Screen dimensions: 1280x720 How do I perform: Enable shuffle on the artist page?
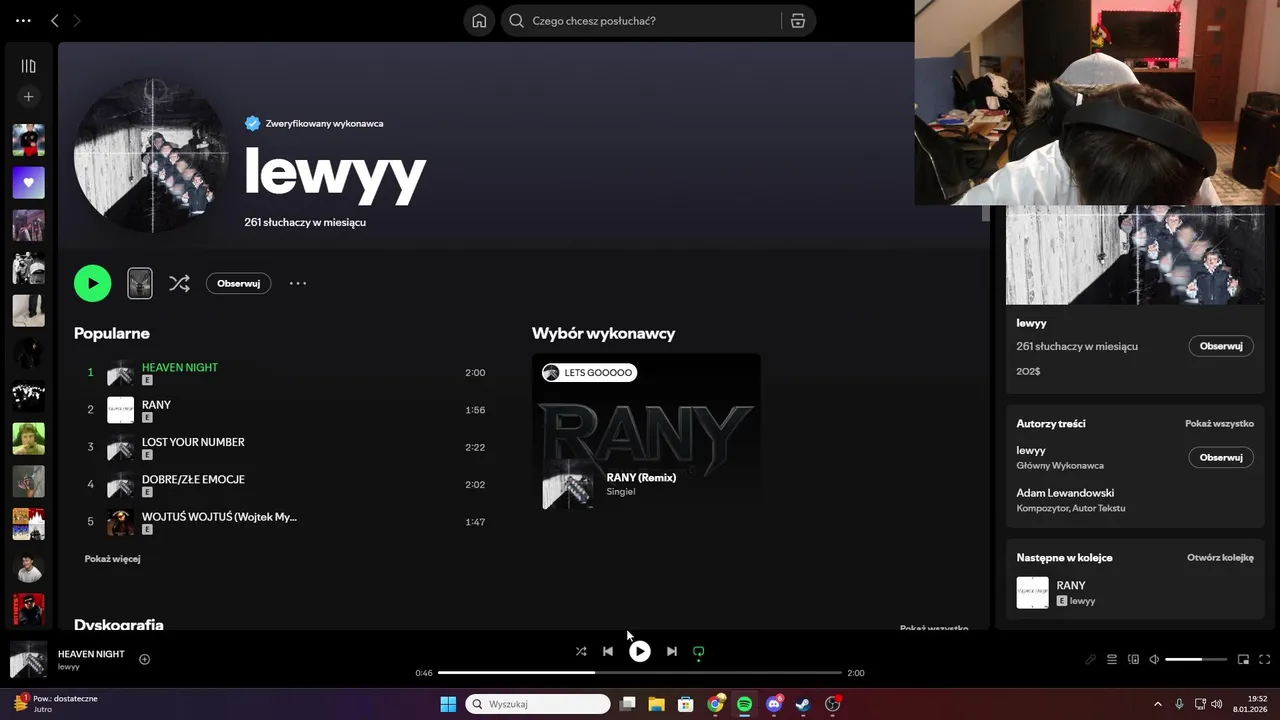[179, 283]
